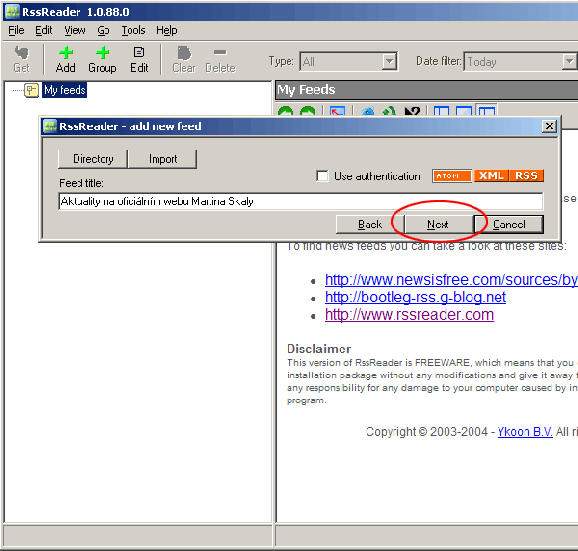Screen dimensions: 578x551
Task: Click the Internet Explorer browser icon
Action: (x=368, y=111)
